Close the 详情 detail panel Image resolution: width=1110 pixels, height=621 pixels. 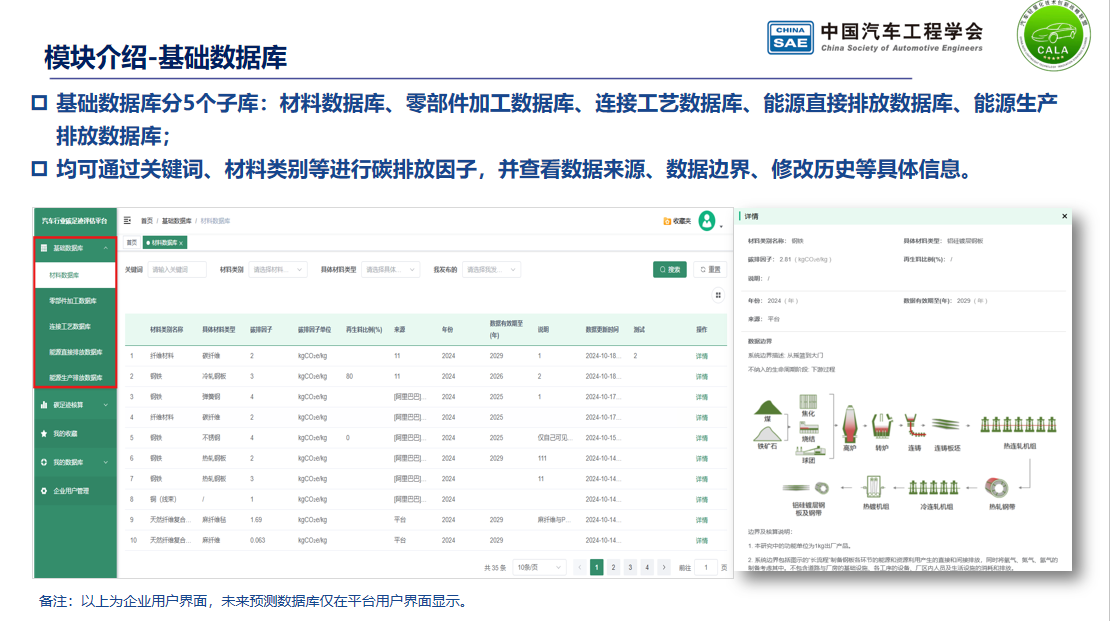coord(1064,216)
